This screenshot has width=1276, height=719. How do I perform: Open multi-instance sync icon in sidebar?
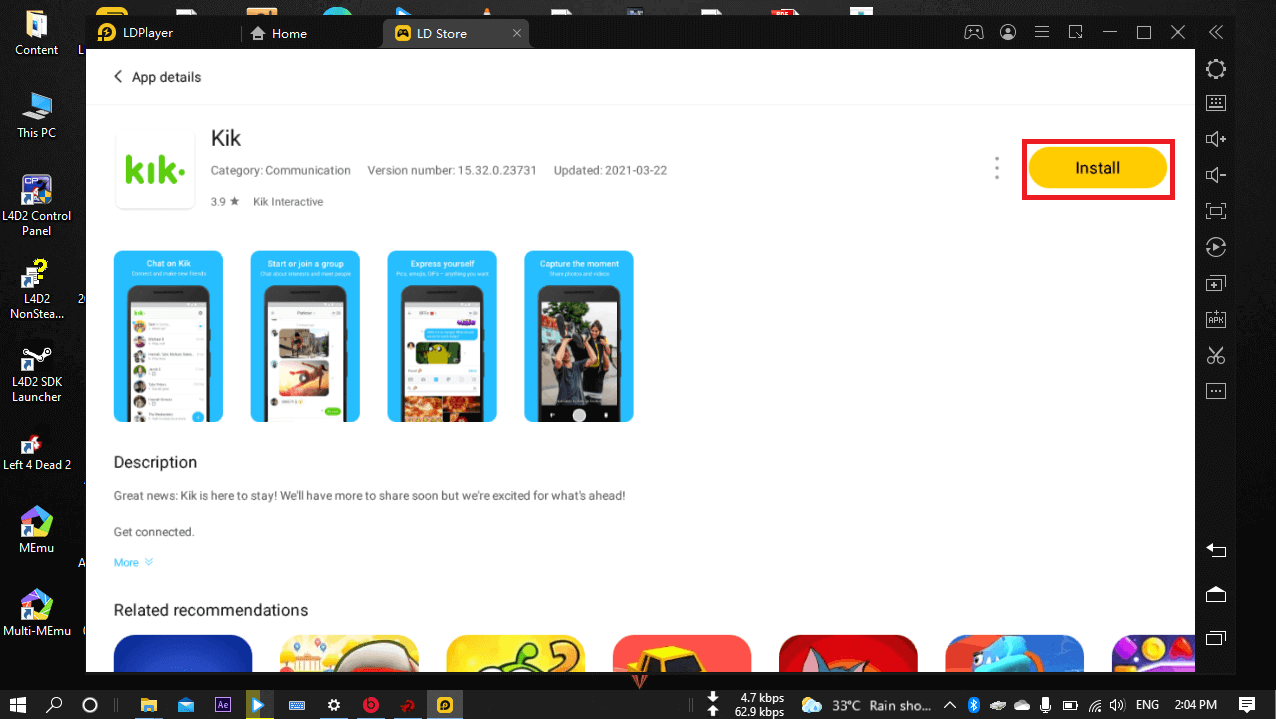click(x=1216, y=283)
